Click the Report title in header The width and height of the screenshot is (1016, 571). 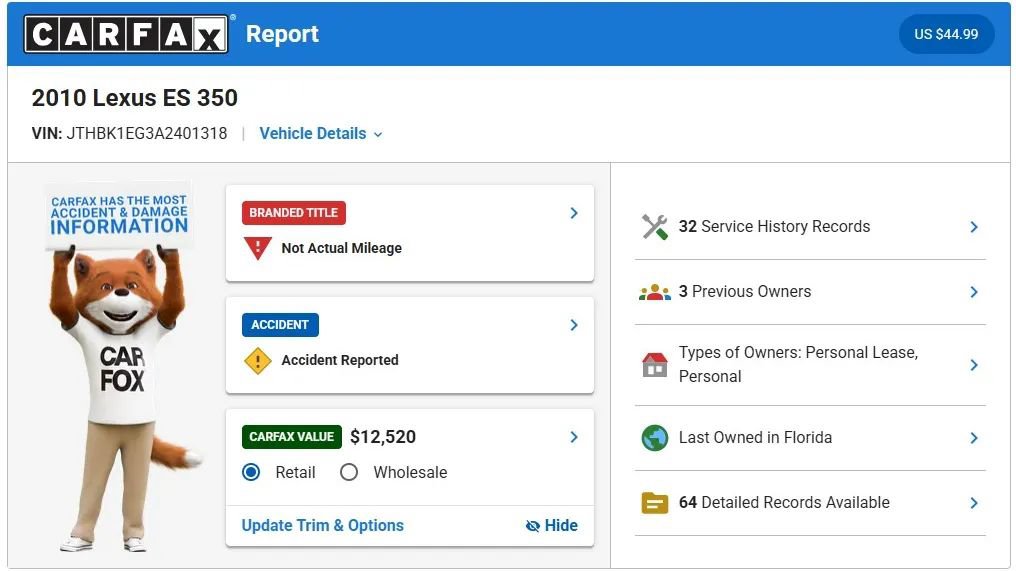(x=282, y=34)
